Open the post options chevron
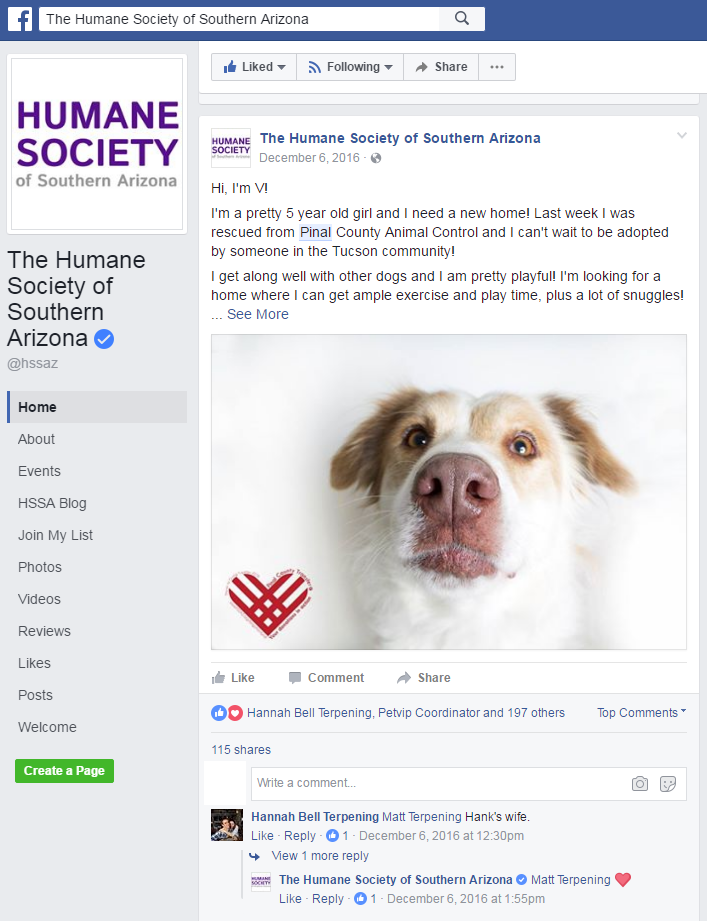Image resolution: width=707 pixels, height=921 pixels. click(682, 136)
